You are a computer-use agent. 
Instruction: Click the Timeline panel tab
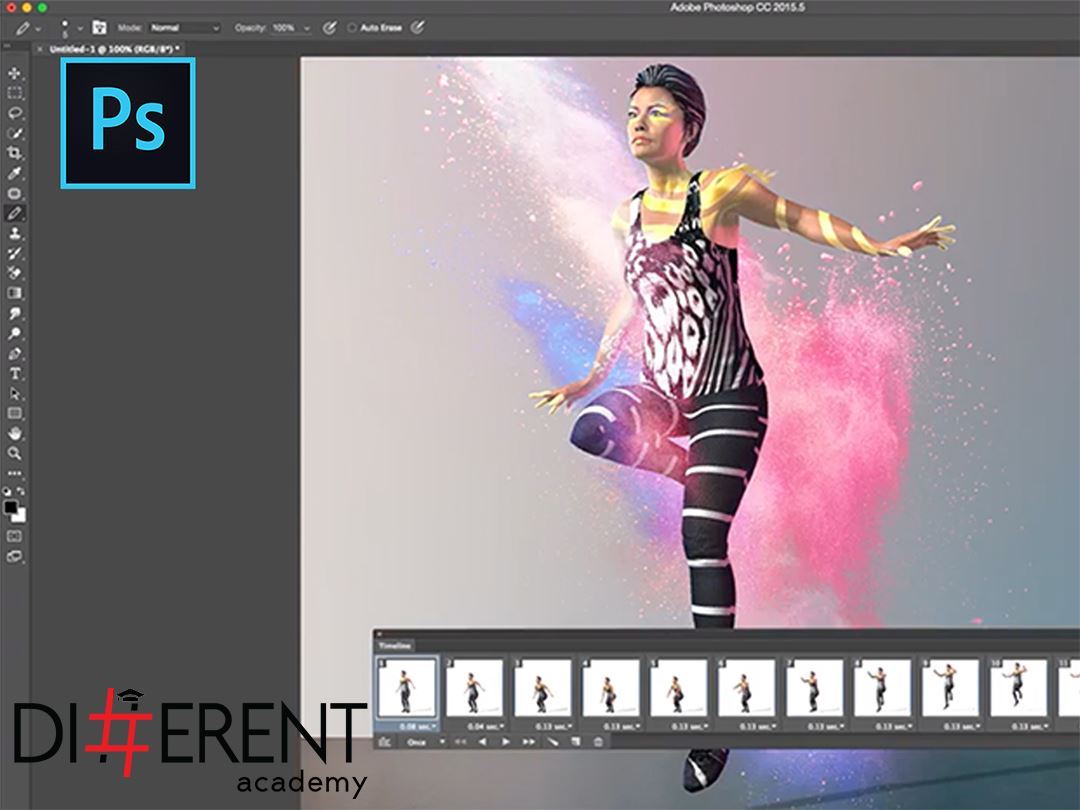pos(394,646)
